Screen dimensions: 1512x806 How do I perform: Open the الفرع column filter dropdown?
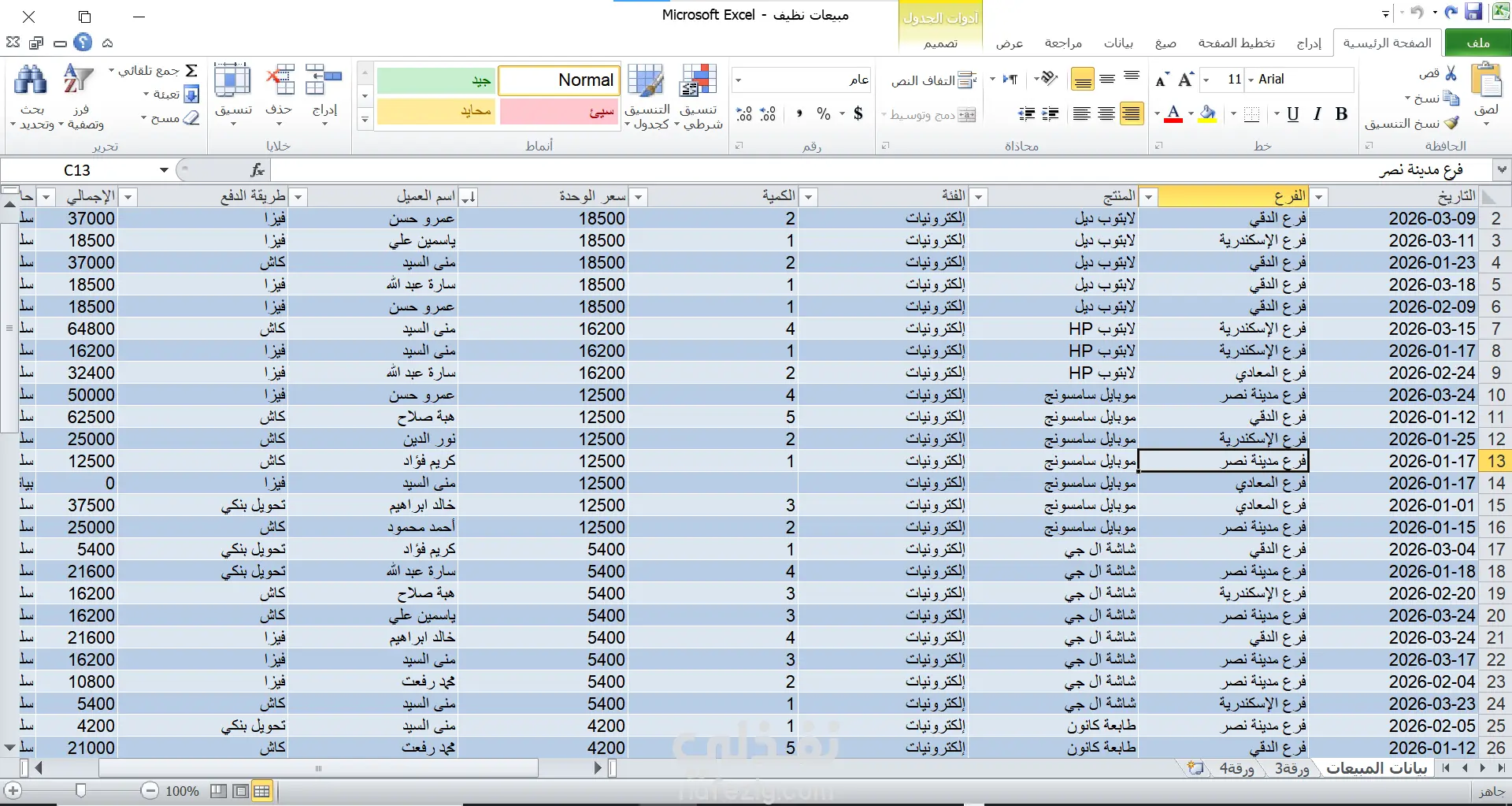[x=1149, y=197]
